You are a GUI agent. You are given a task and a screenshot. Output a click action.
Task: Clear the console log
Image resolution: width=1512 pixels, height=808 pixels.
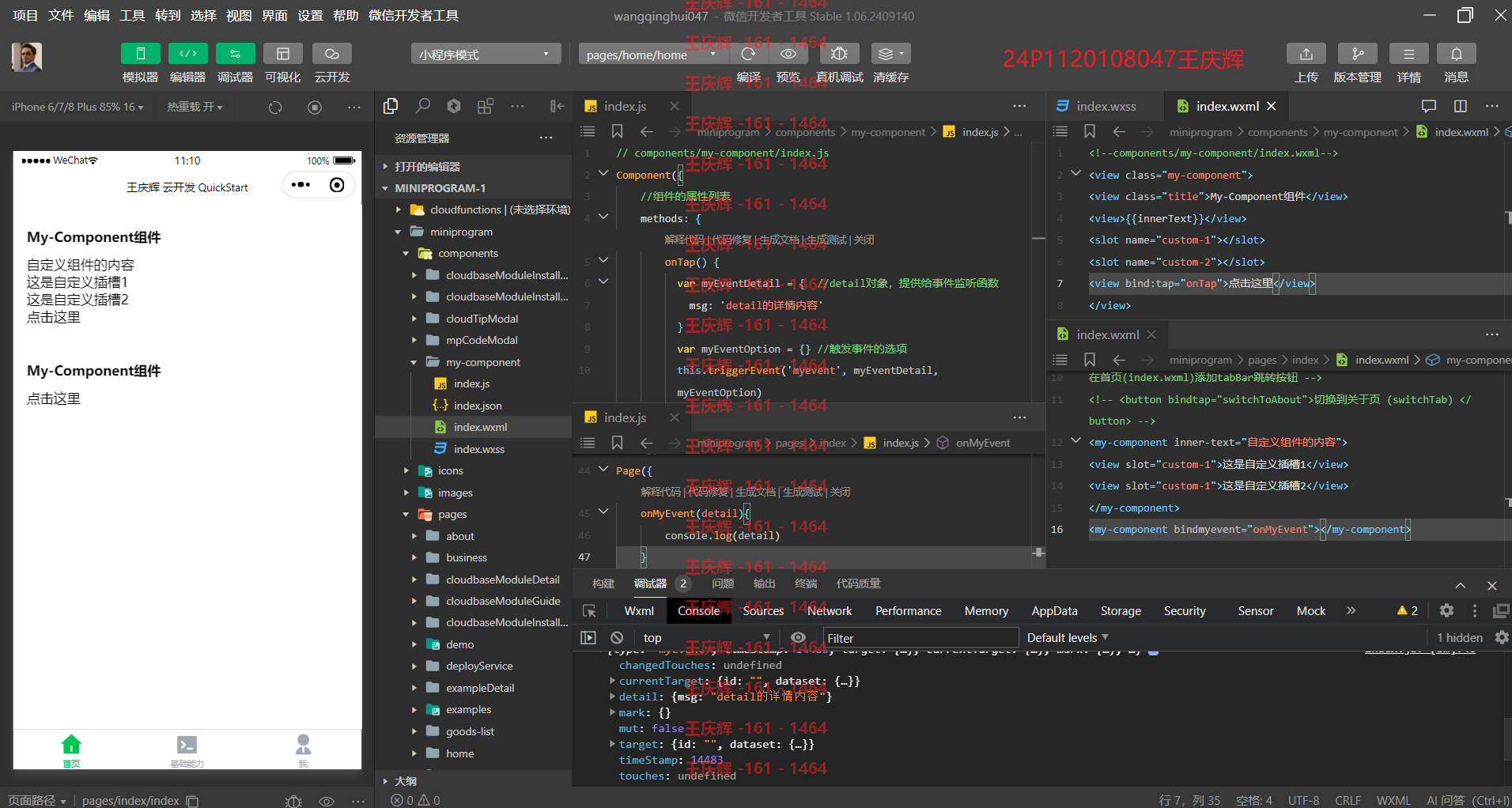[x=617, y=638]
